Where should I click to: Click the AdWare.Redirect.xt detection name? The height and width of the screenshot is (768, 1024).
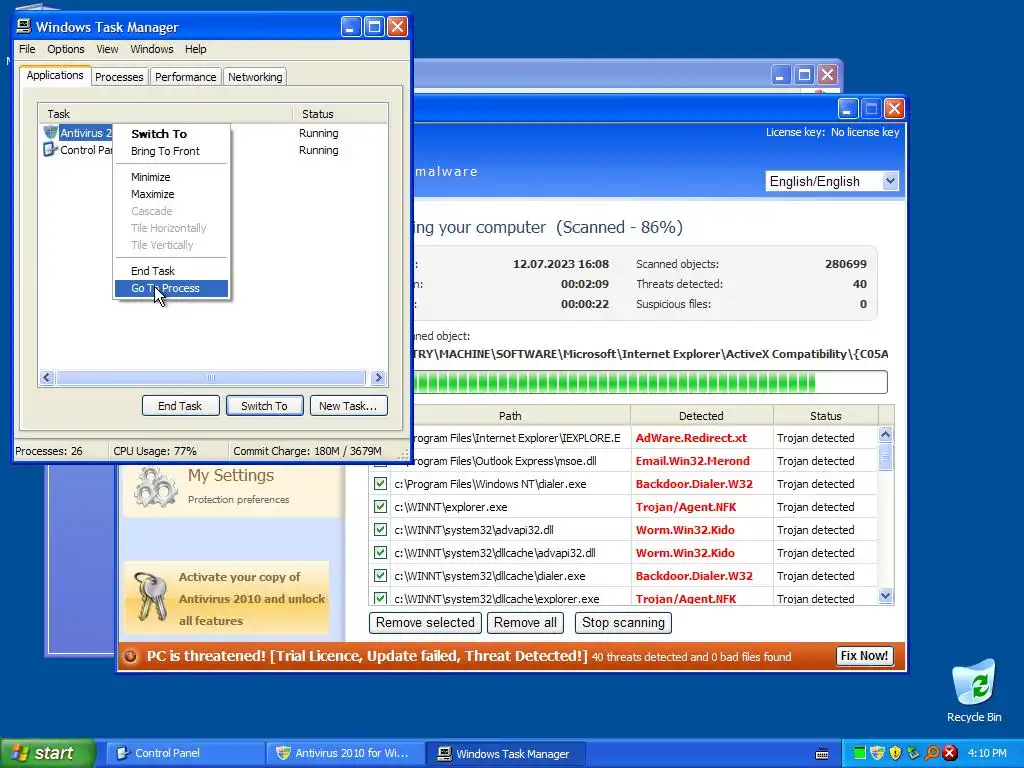[x=691, y=438]
